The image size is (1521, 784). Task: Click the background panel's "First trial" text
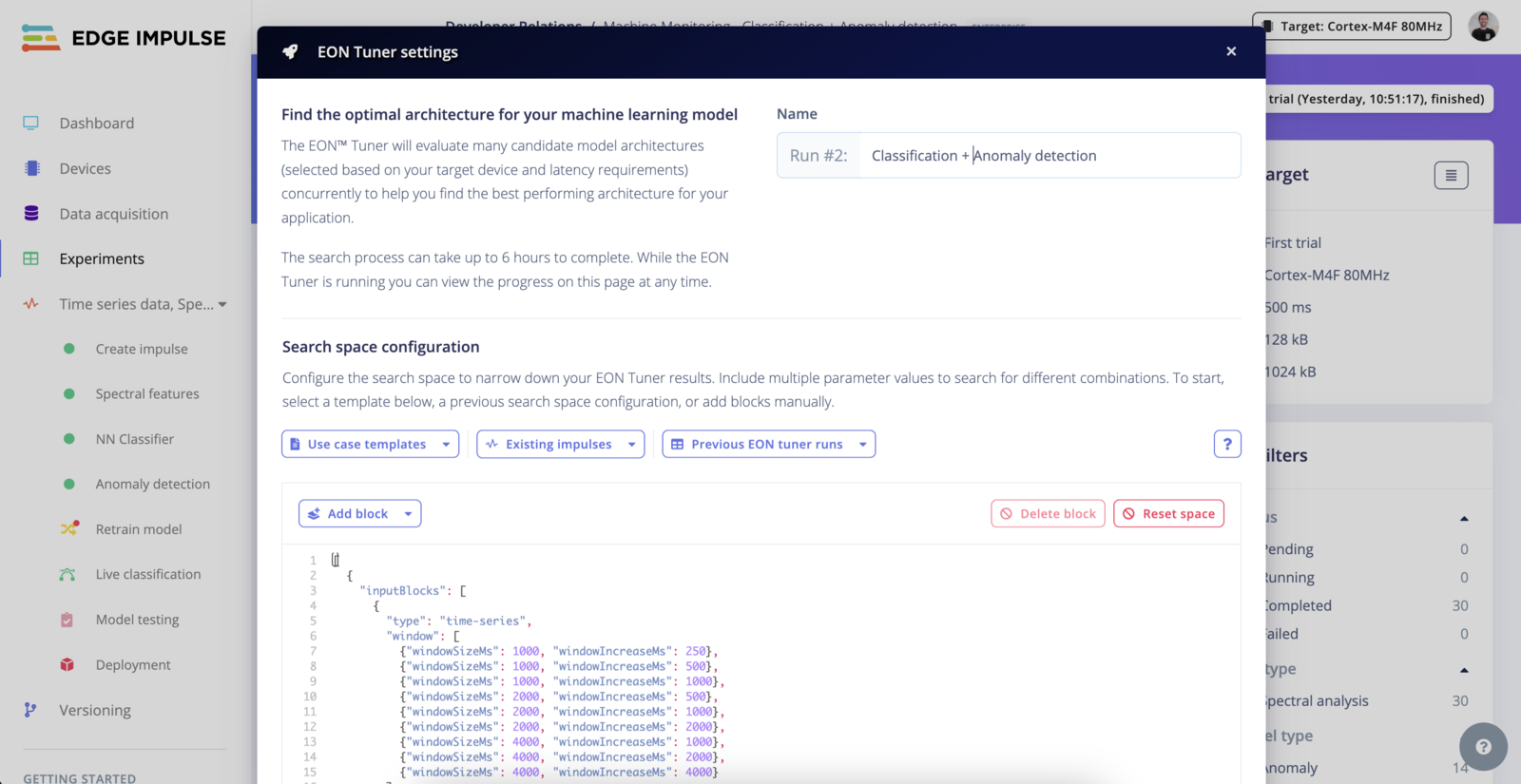click(1294, 243)
